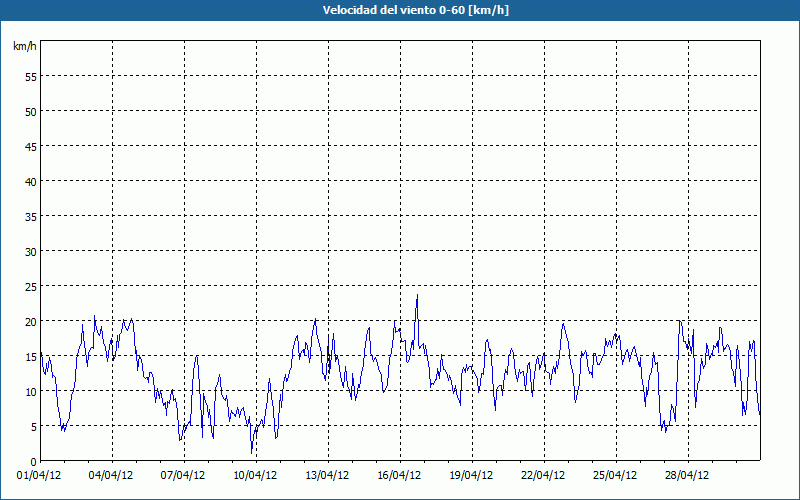Click the 0 value on the y-axis
Screen dimensions: 800x500
34,462
